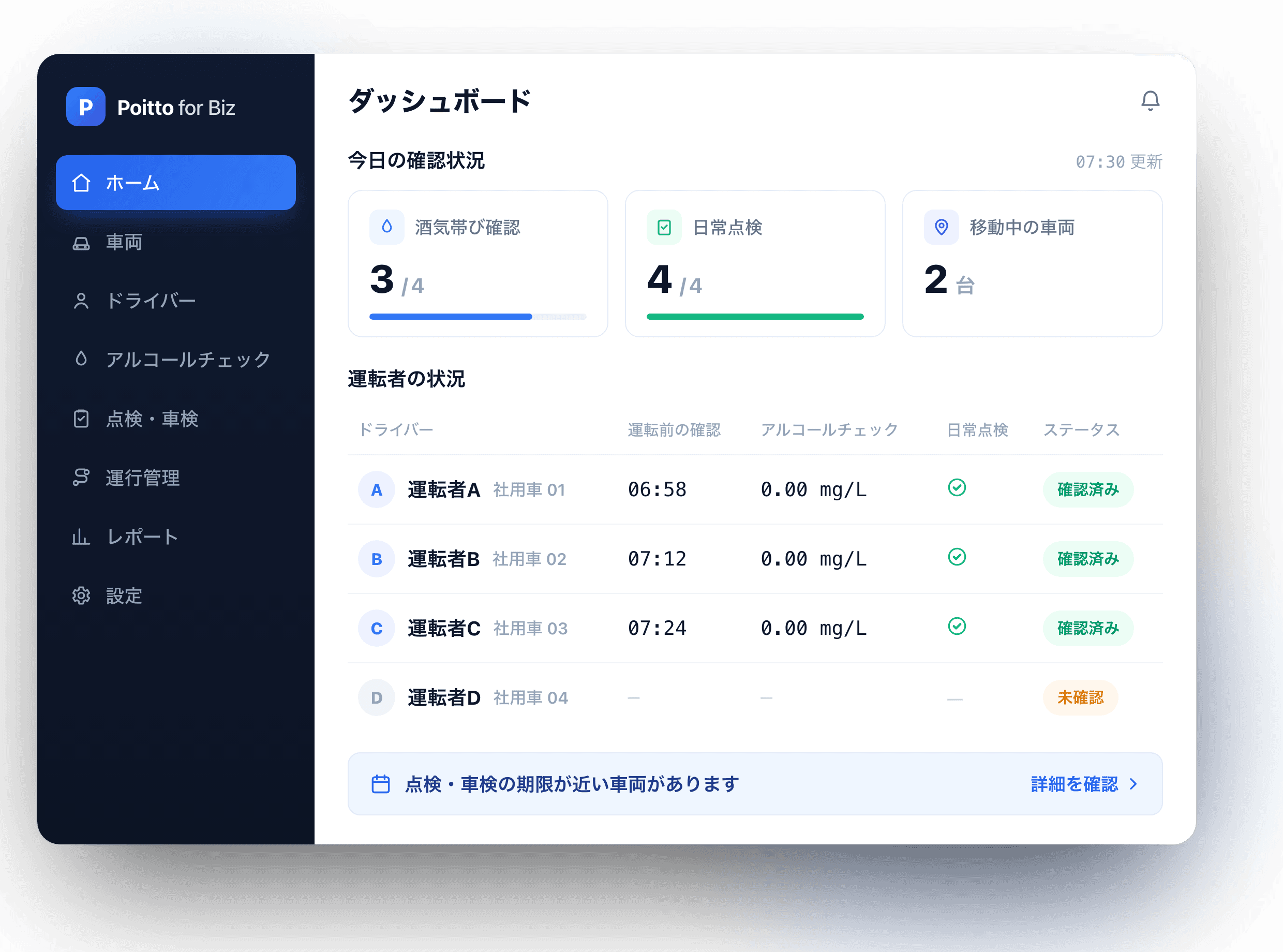The image size is (1283, 952).
Task: Click 確認済み badge for 運転者C
Action: [1087, 628]
